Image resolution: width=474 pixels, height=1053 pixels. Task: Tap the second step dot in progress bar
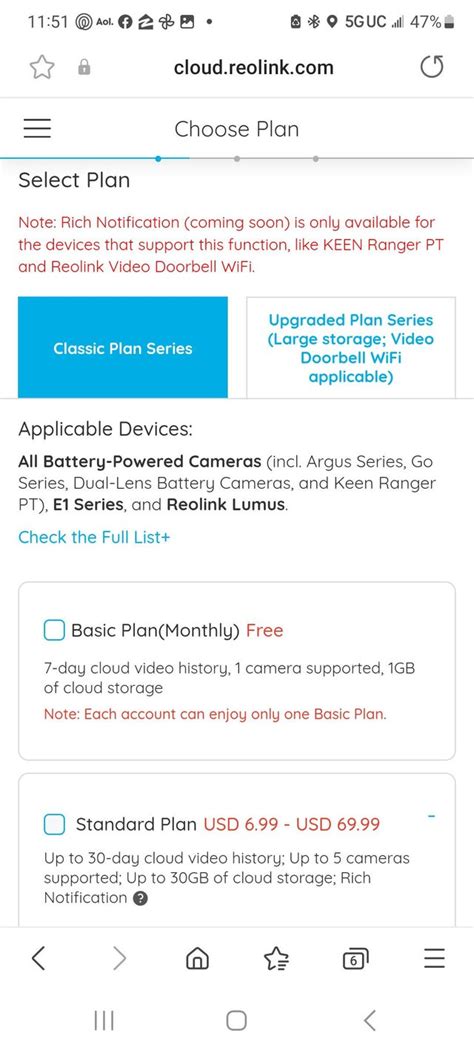[237, 159]
